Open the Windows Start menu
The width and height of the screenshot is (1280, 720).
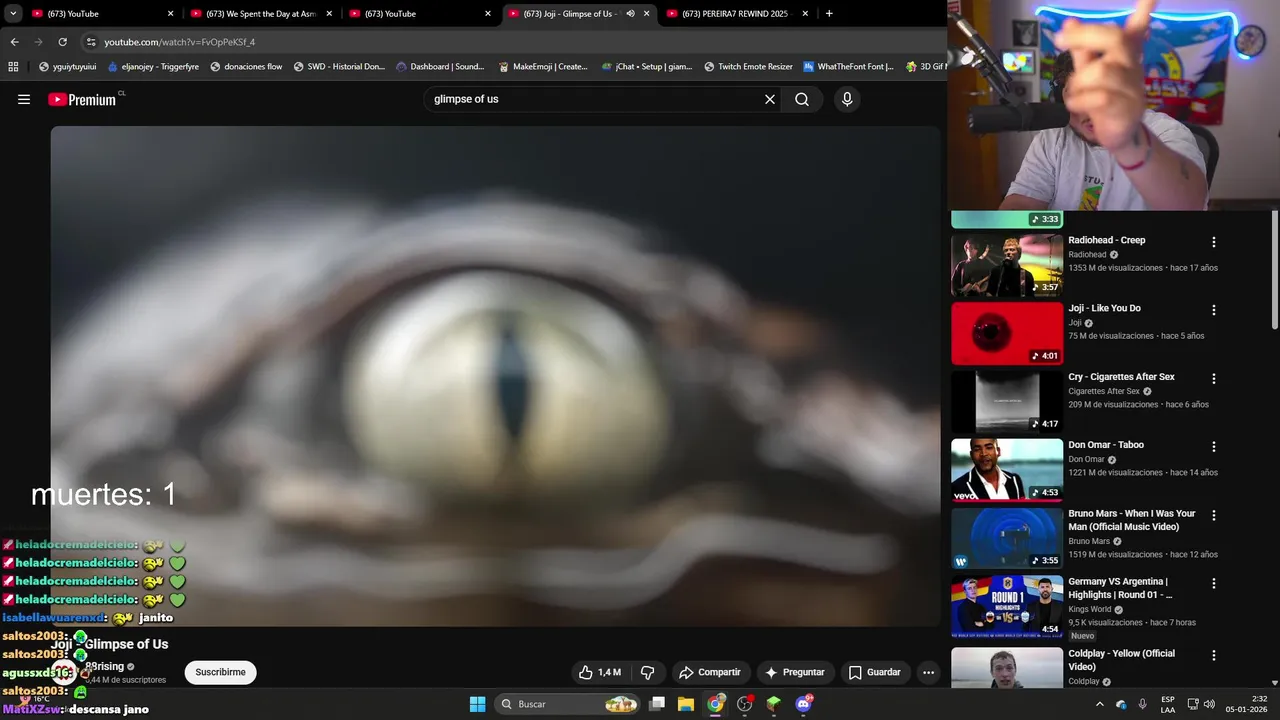point(477,704)
